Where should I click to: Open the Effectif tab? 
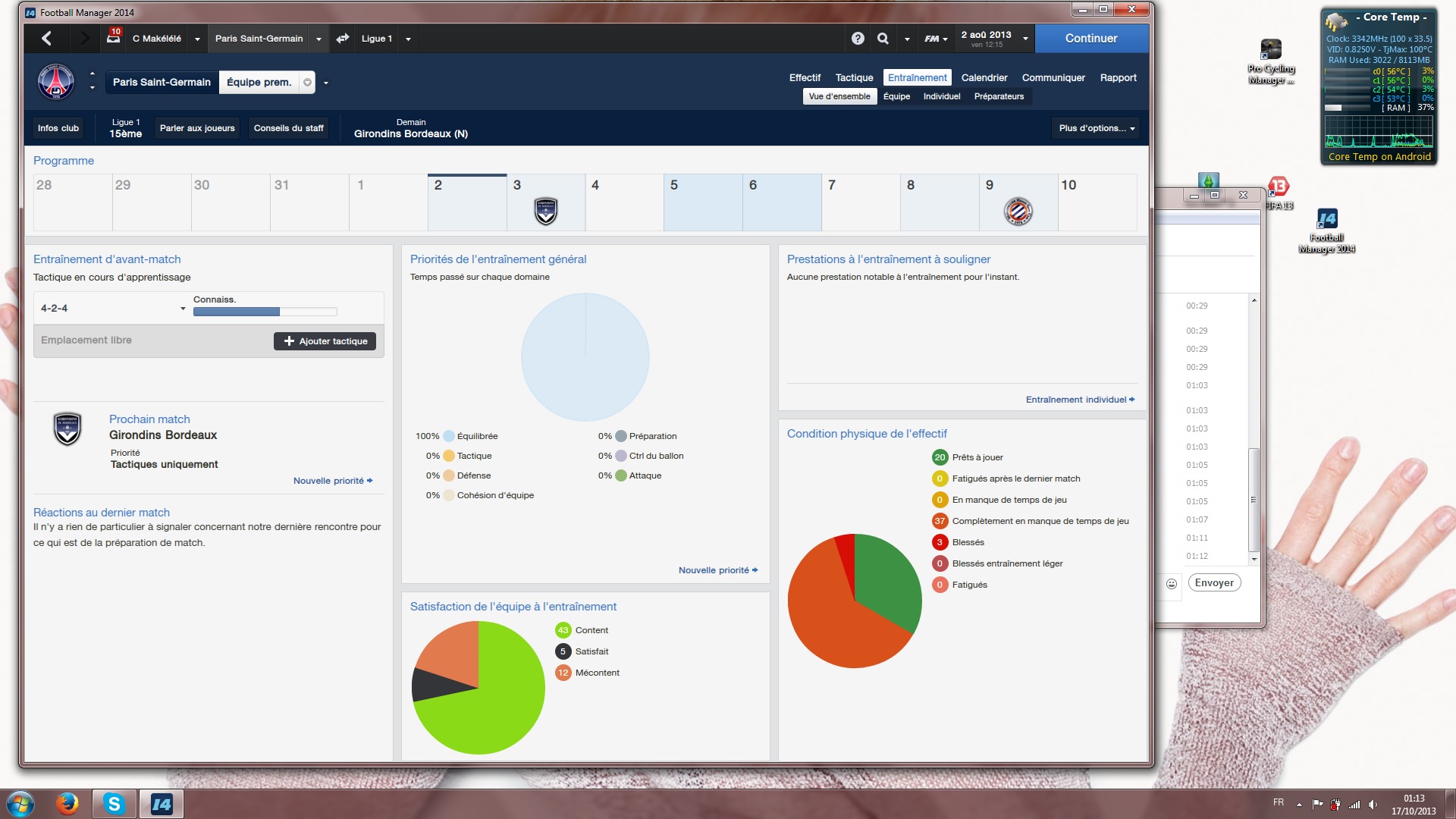click(x=805, y=77)
